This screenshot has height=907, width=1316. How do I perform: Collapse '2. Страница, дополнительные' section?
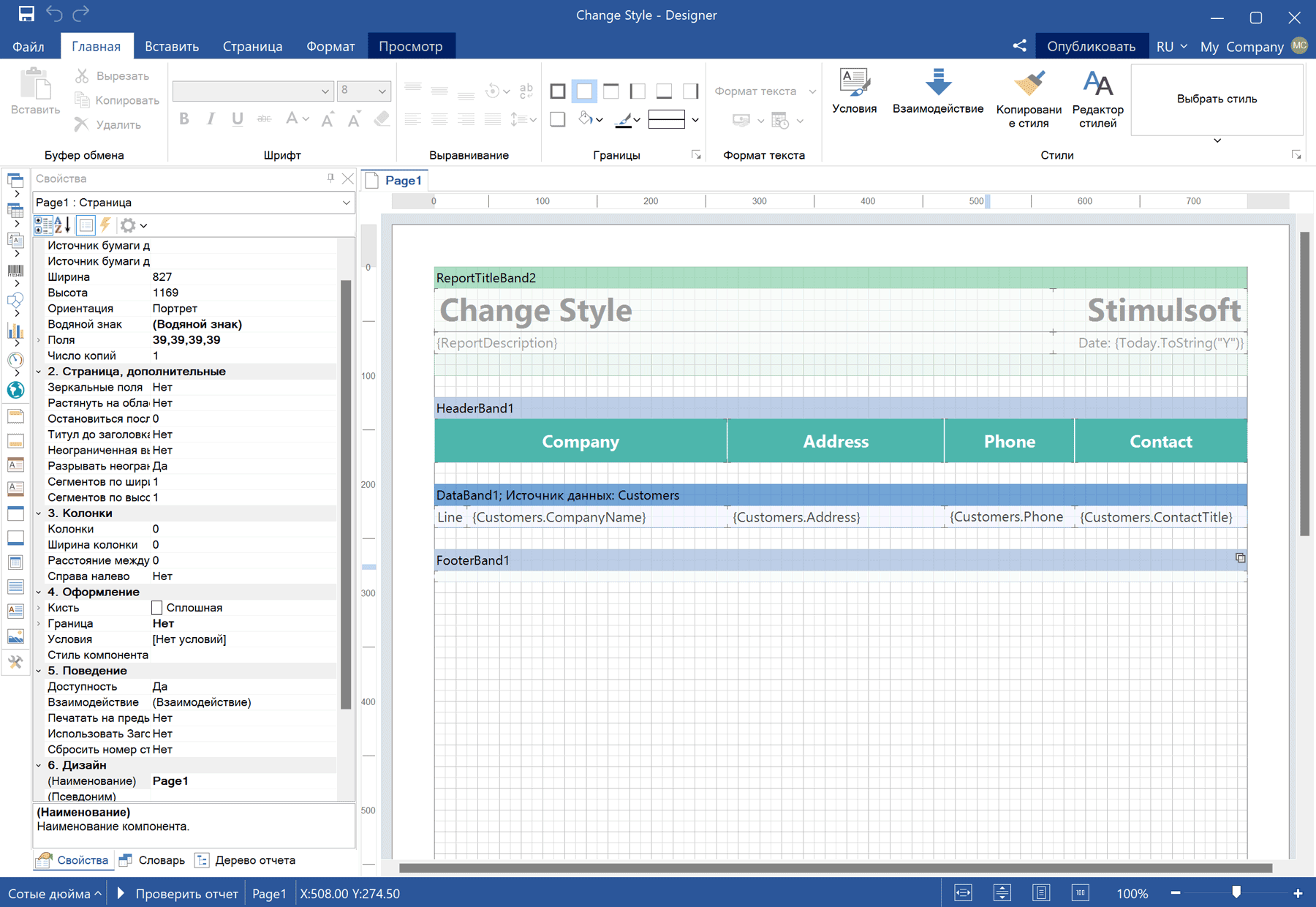pos(39,372)
